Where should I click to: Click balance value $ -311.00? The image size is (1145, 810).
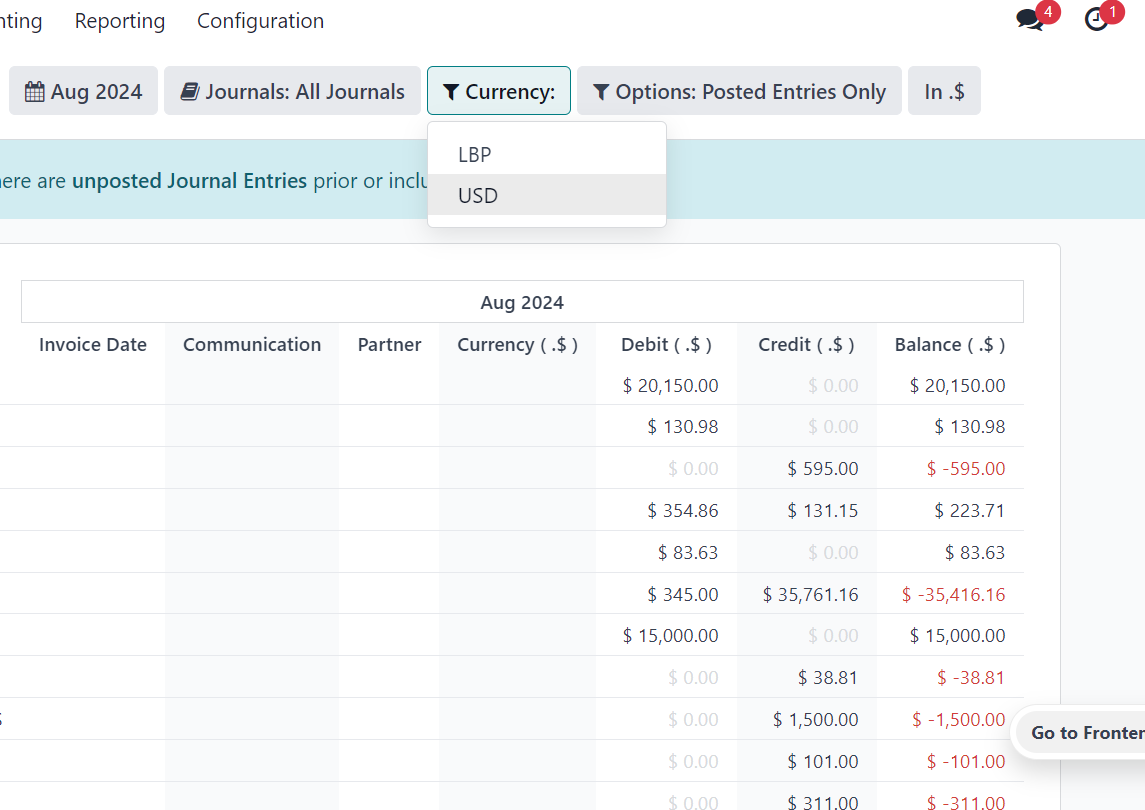click(x=966, y=802)
